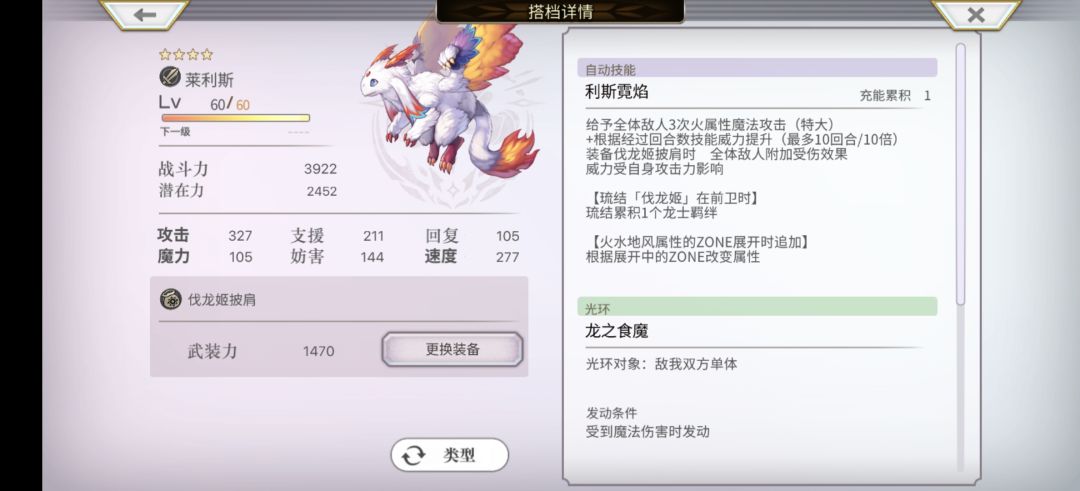This screenshot has width=1080, height=491.
Task: Click the 搭档详情 title banner
Action: [x=561, y=11]
